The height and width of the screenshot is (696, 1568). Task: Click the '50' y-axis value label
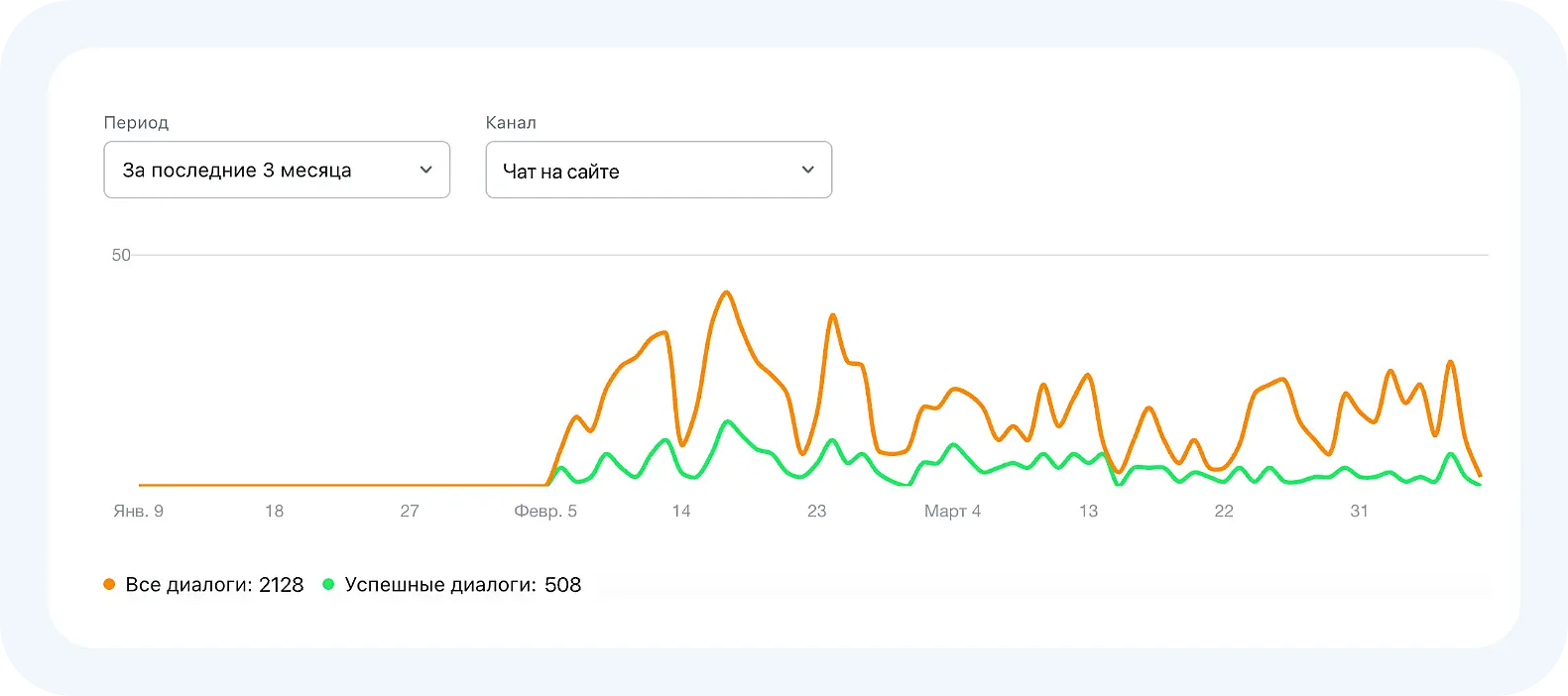pos(121,256)
